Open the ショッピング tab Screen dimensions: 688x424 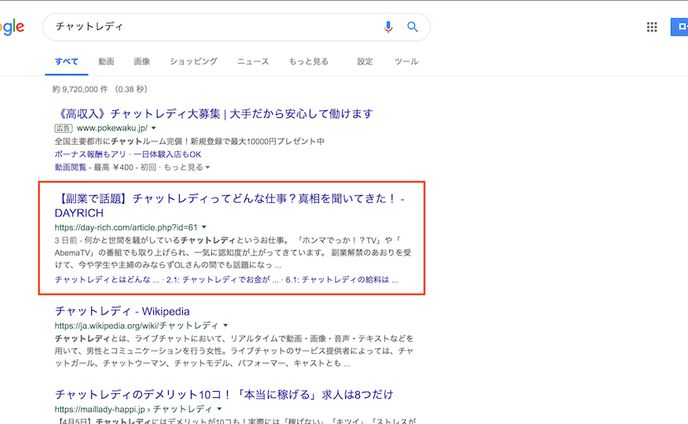[194, 61]
